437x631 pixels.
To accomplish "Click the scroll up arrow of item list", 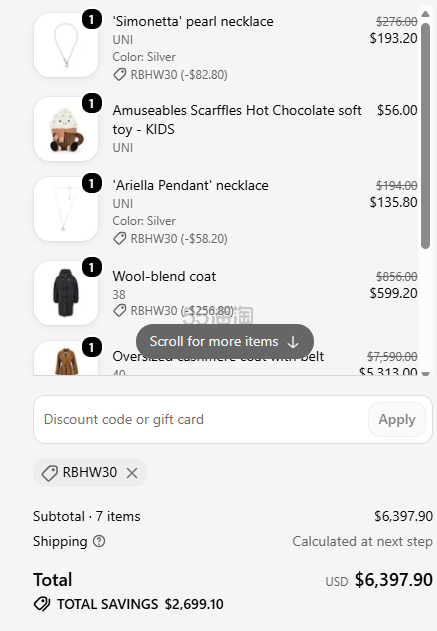I will tap(425, 14).
